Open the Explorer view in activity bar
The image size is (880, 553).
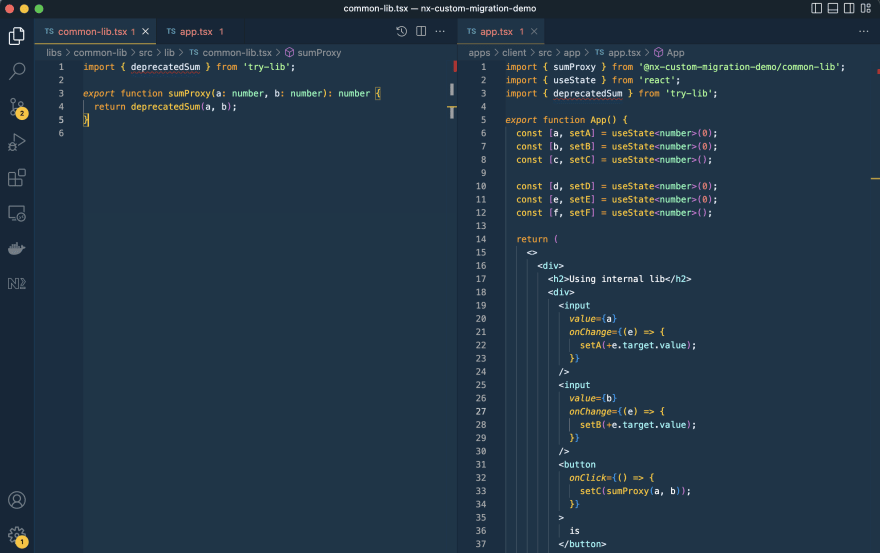click(x=17, y=36)
